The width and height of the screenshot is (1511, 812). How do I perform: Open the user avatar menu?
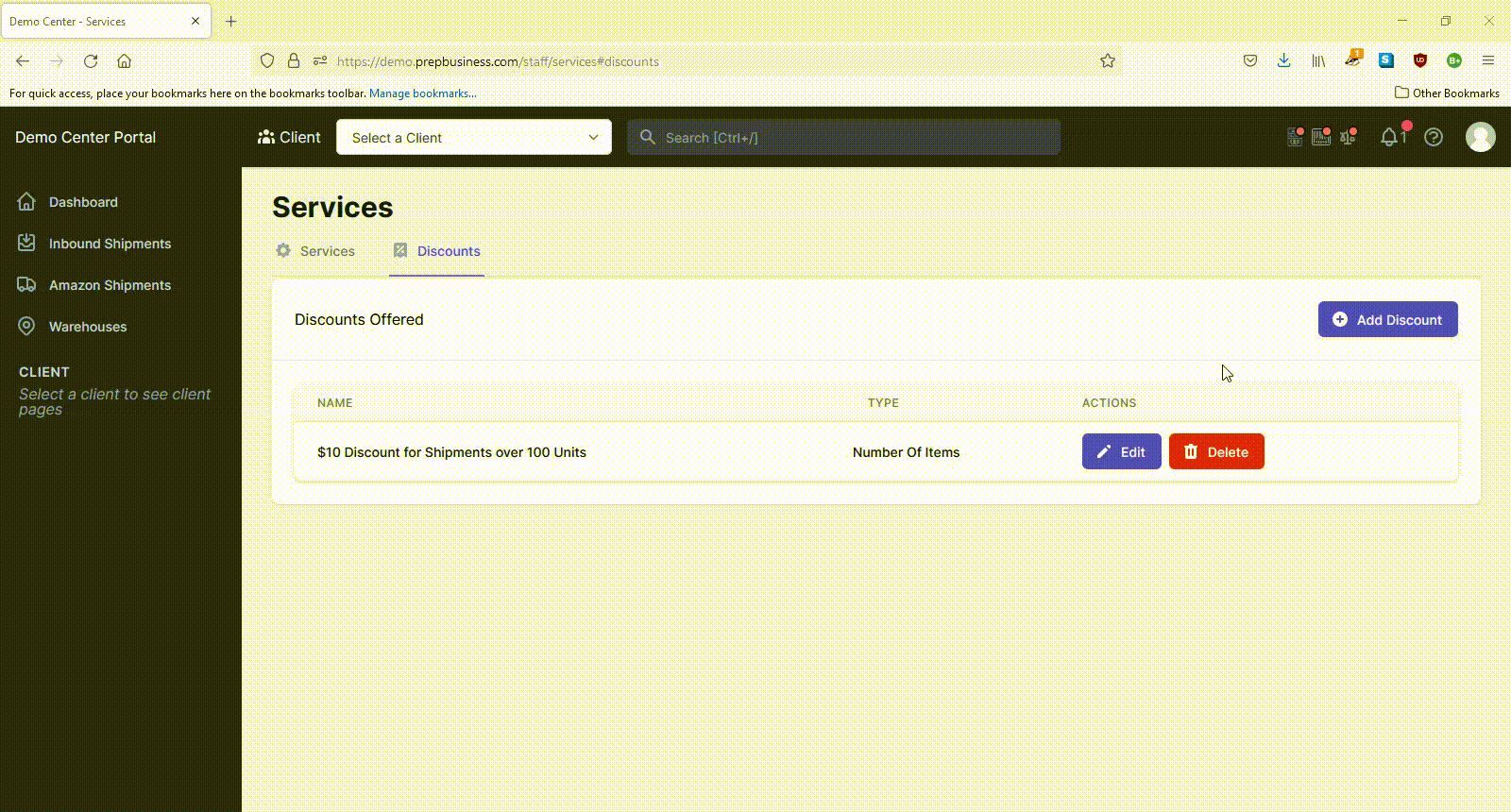point(1480,137)
